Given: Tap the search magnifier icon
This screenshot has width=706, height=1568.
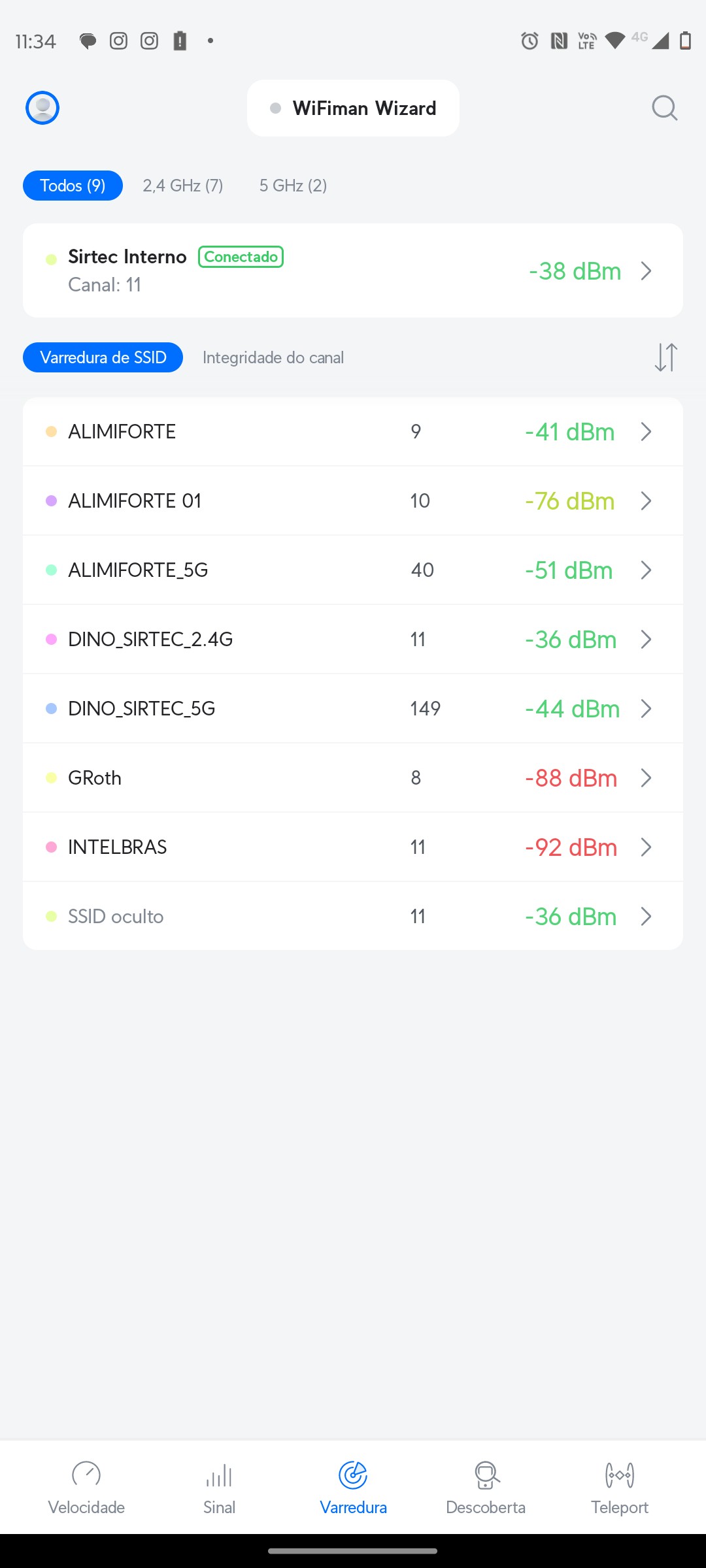Looking at the screenshot, I should pos(664,108).
